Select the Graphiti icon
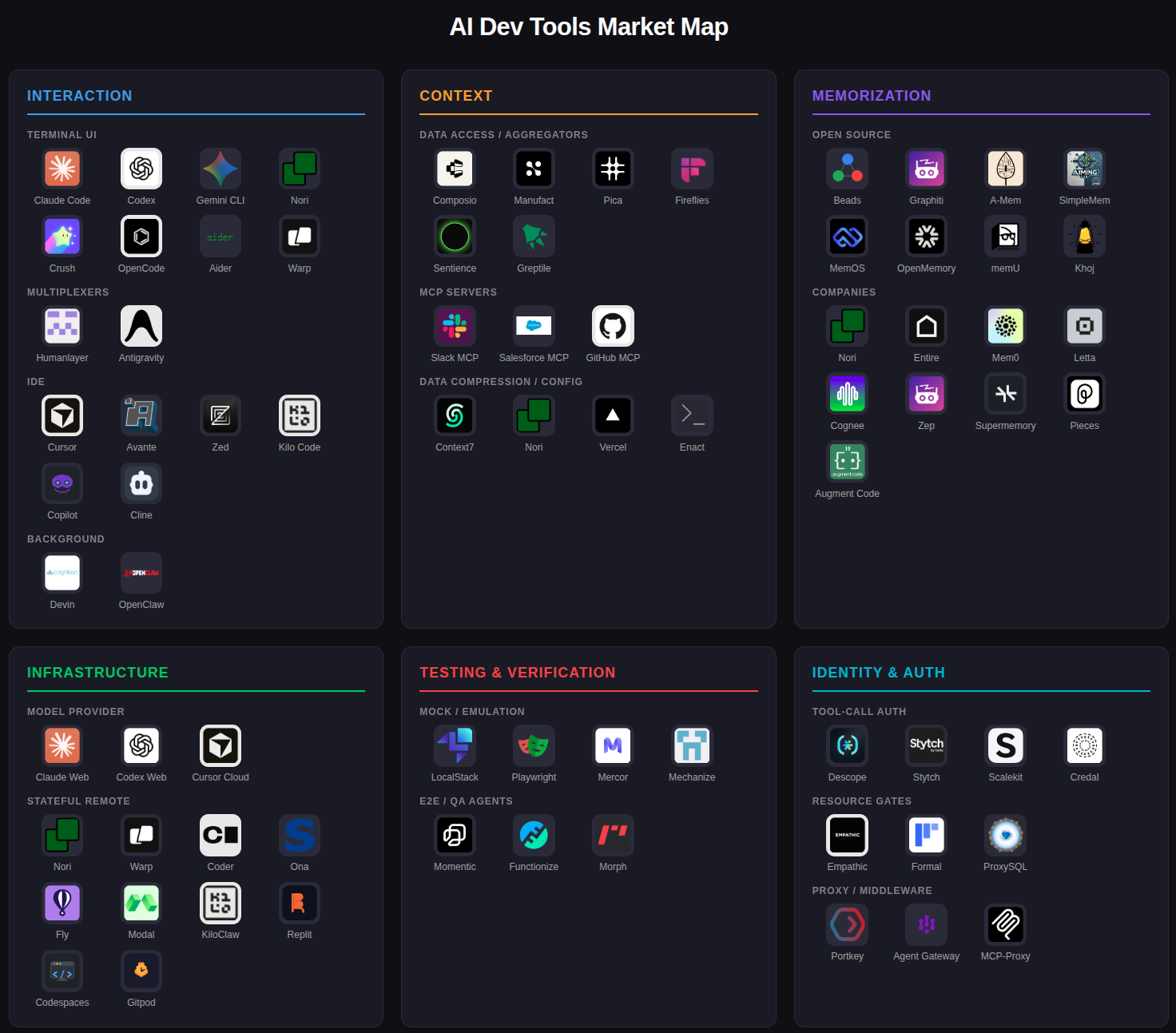 click(x=927, y=169)
